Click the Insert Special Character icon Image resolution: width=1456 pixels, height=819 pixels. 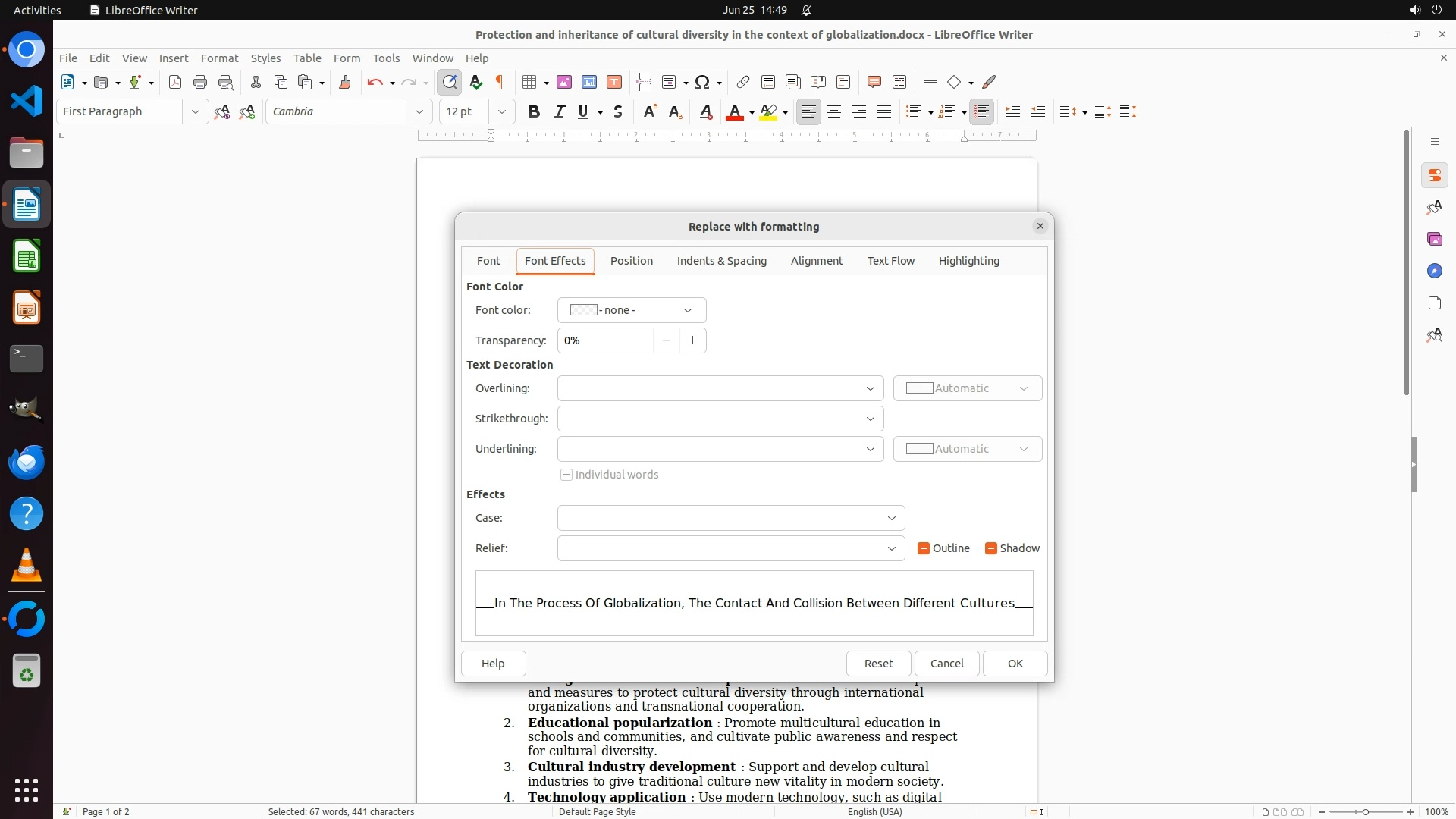(702, 82)
